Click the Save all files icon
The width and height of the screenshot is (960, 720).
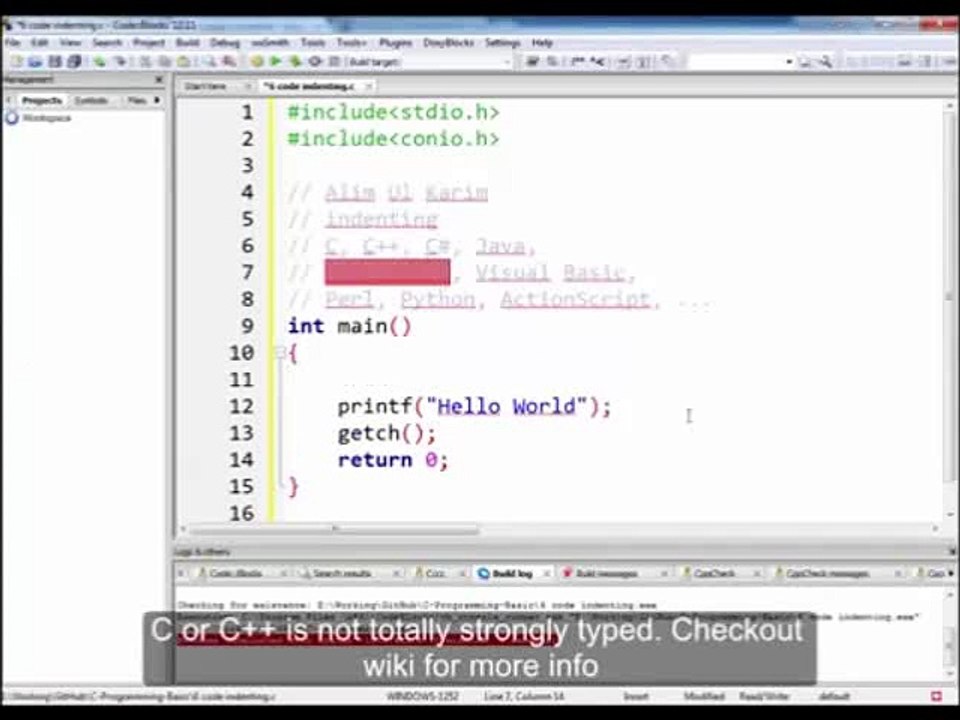click(x=74, y=61)
